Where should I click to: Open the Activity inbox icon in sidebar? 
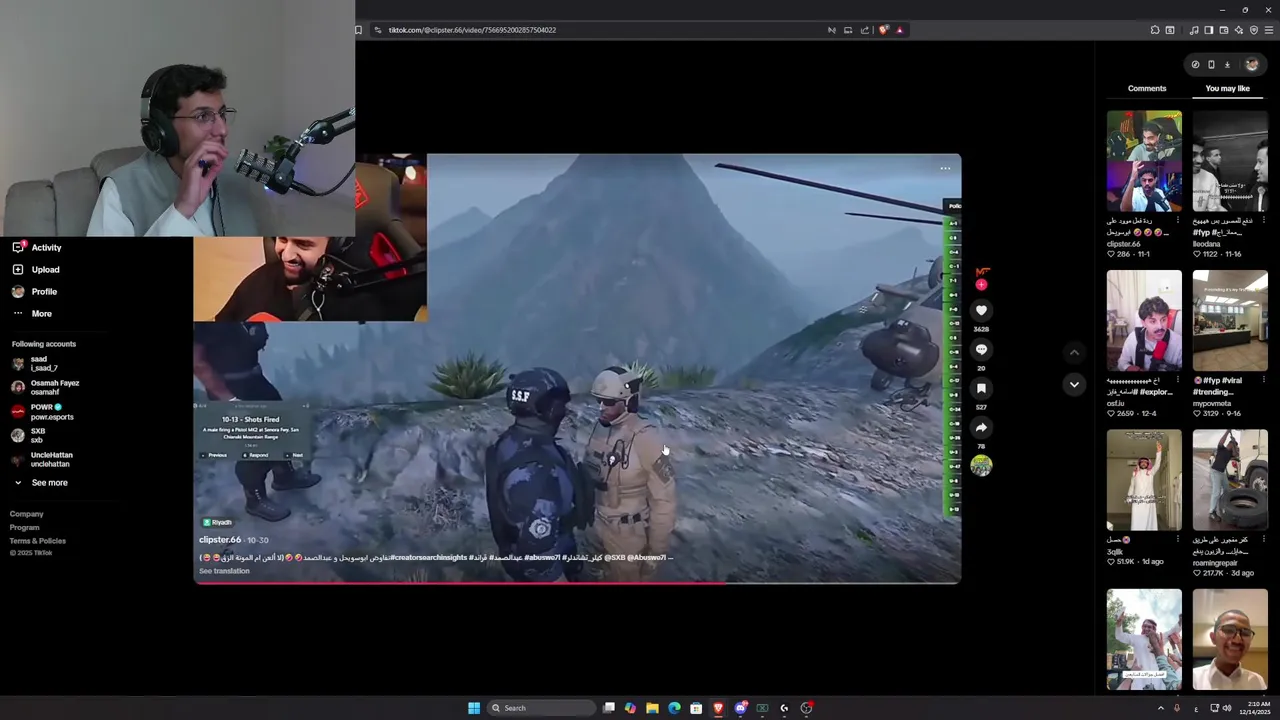click(18, 247)
